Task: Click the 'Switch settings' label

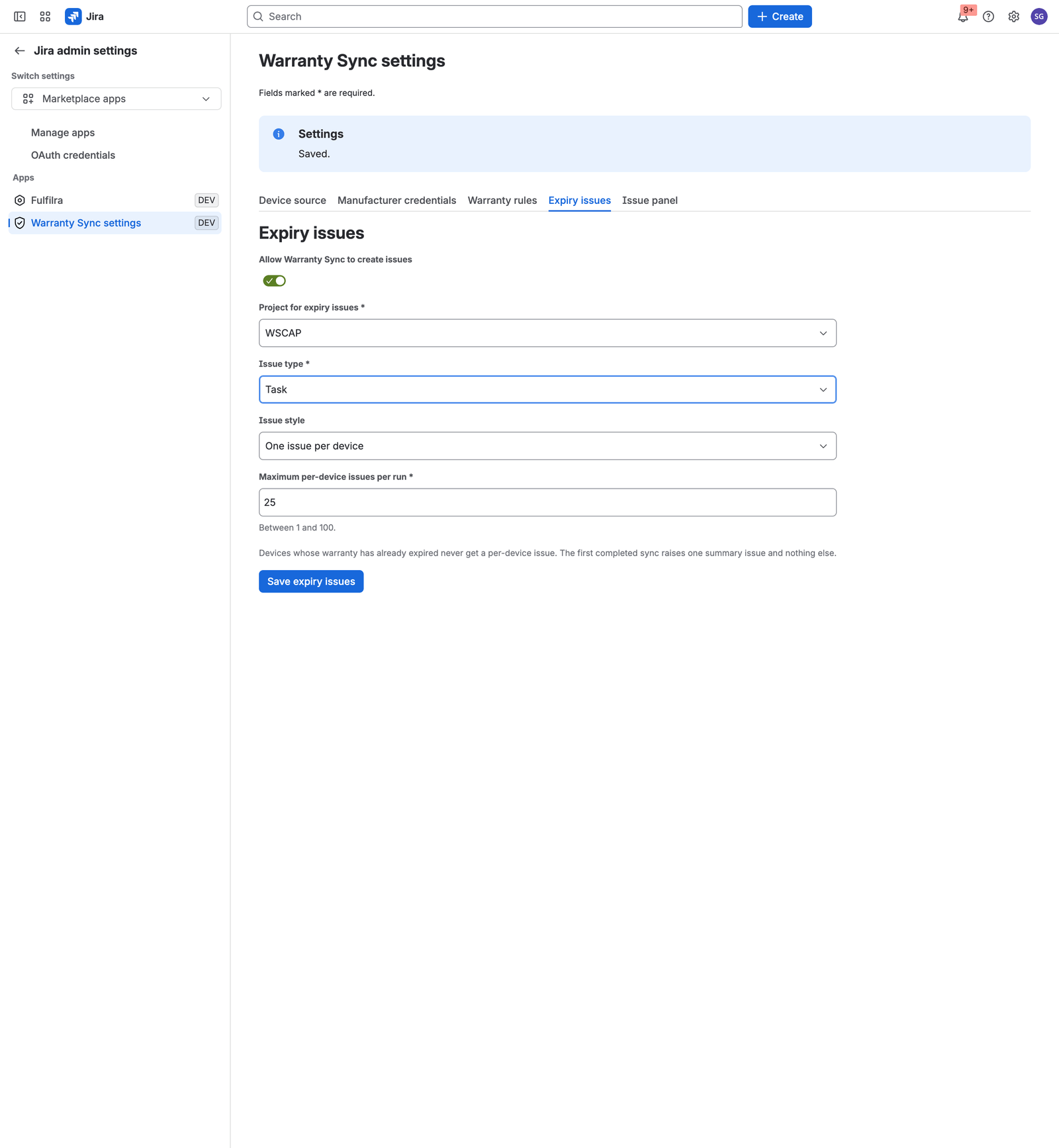Action: tap(43, 76)
